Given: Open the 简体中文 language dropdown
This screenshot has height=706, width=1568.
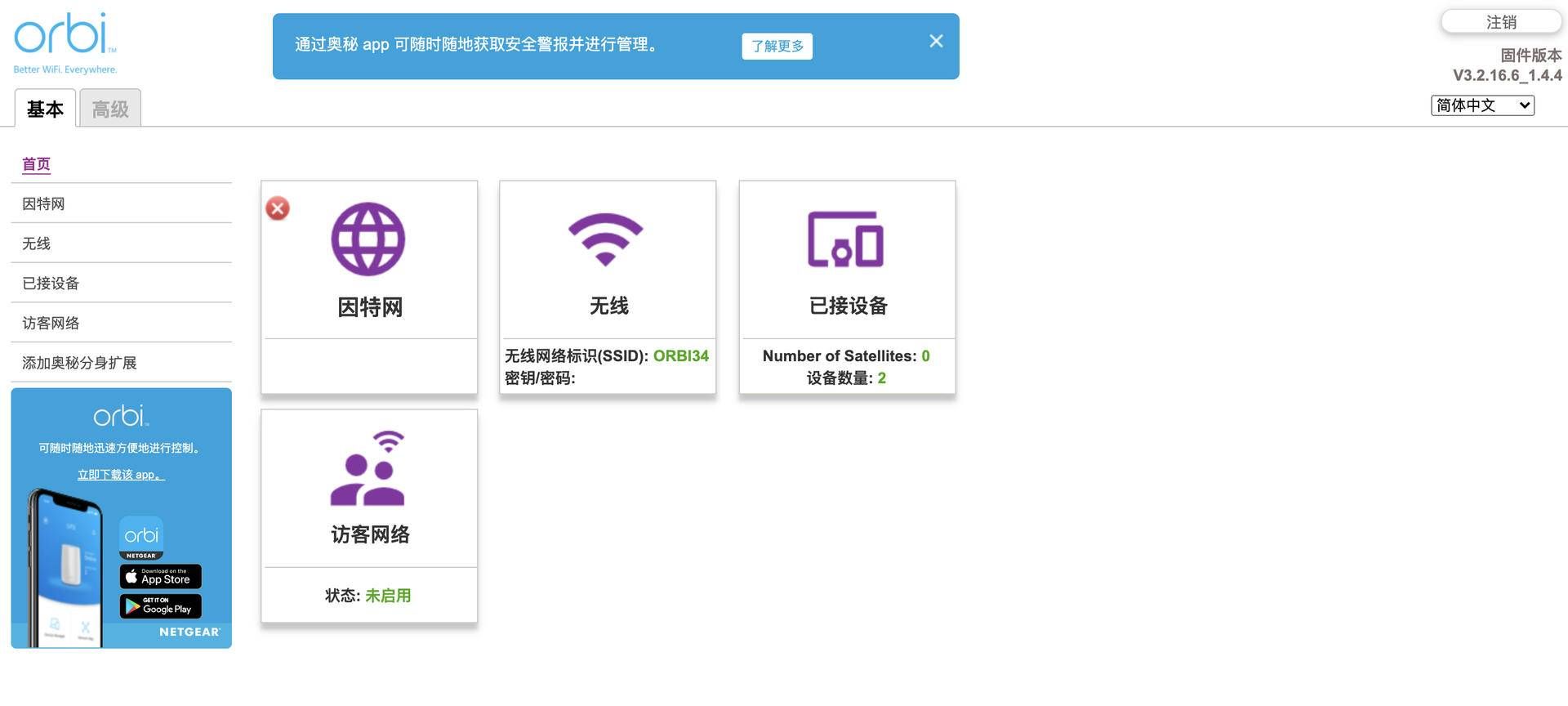Looking at the screenshot, I should click(1481, 105).
